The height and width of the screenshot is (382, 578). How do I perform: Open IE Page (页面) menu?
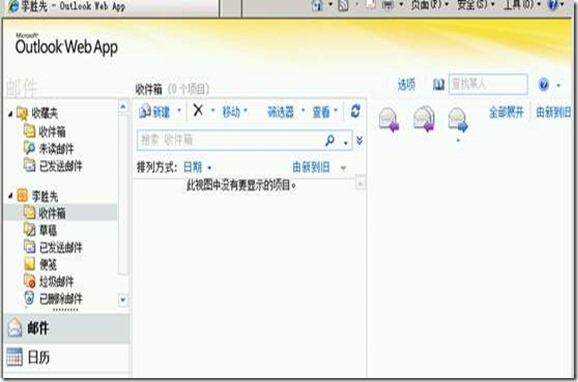[429, 4]
